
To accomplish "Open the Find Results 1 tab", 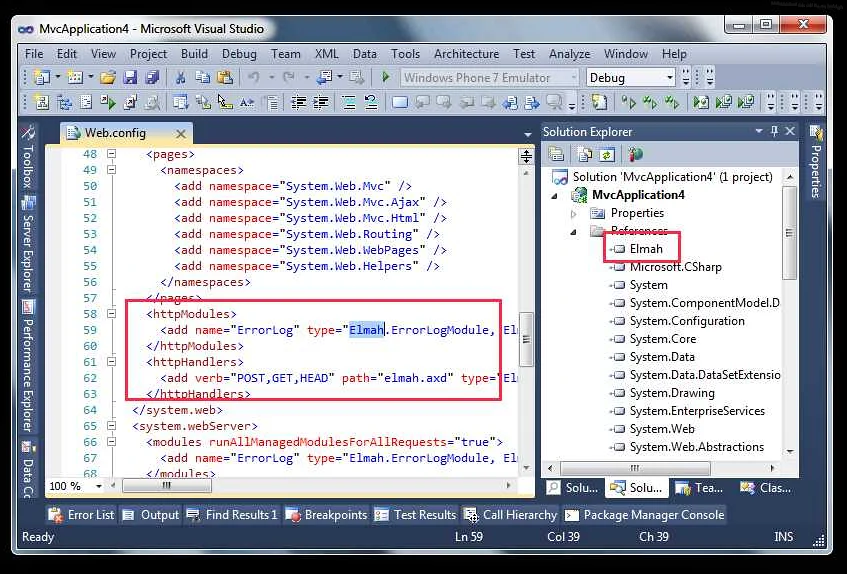I will 232,515.
